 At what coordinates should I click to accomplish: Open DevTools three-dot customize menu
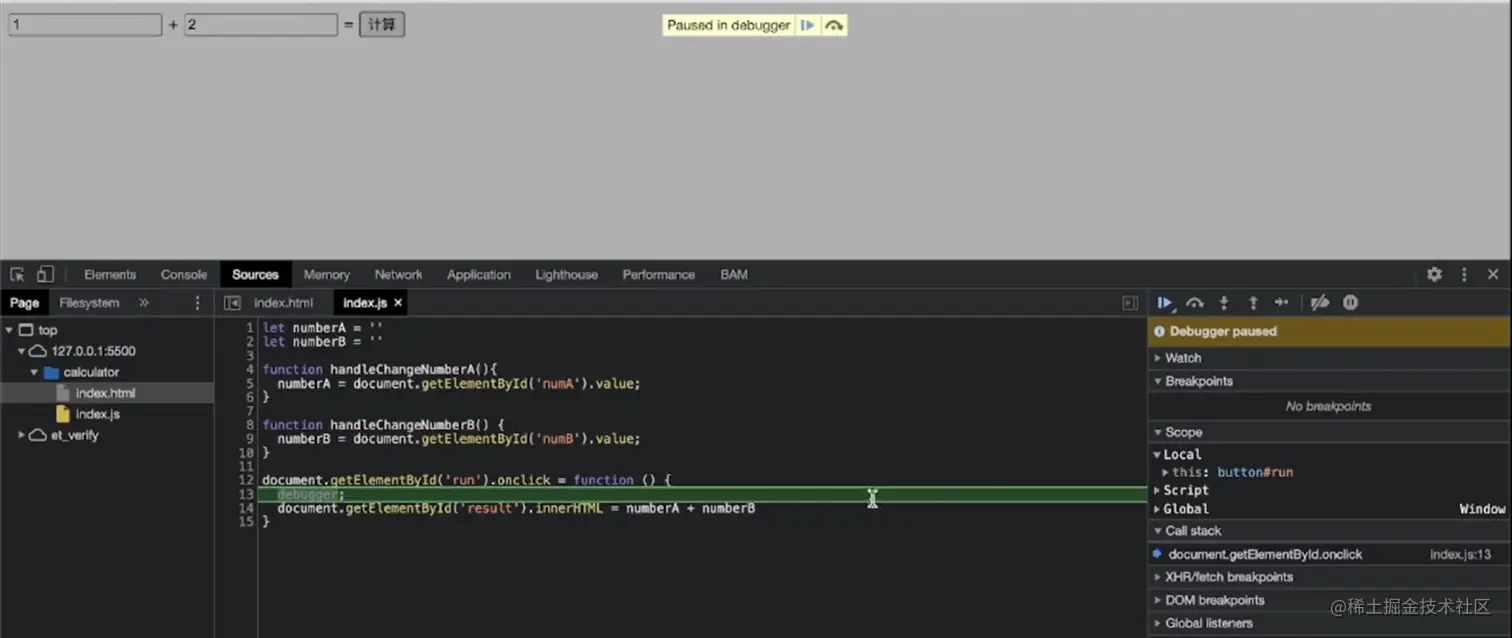click(x=1464, y=274)
